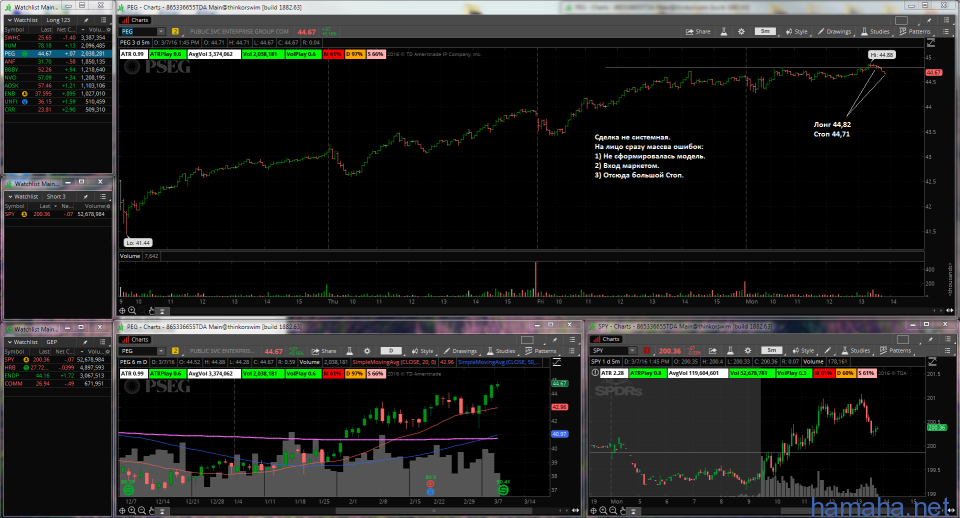Open Drawings menu in main PEG chart

(834, 31)
